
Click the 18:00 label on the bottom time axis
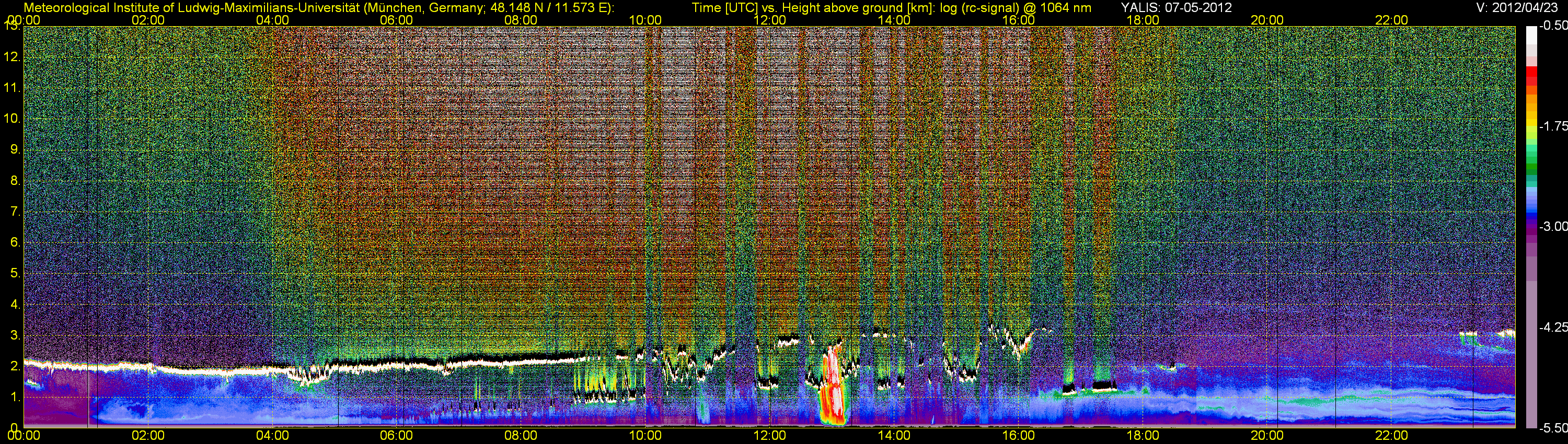click(x=1143, y=436)
